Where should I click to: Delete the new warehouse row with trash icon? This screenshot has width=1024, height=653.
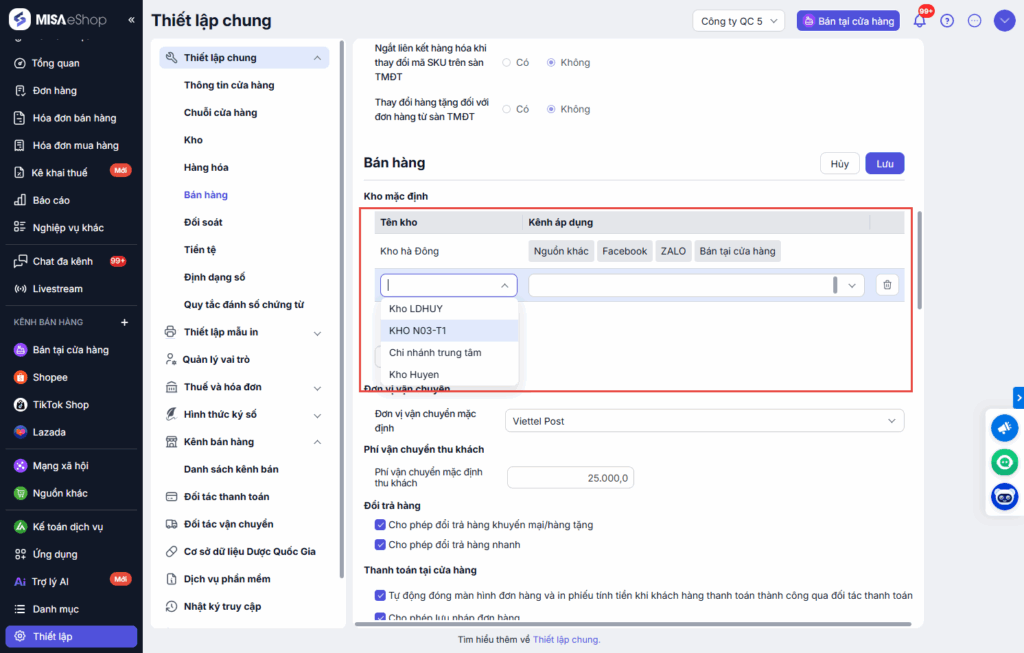click(886, 286)
